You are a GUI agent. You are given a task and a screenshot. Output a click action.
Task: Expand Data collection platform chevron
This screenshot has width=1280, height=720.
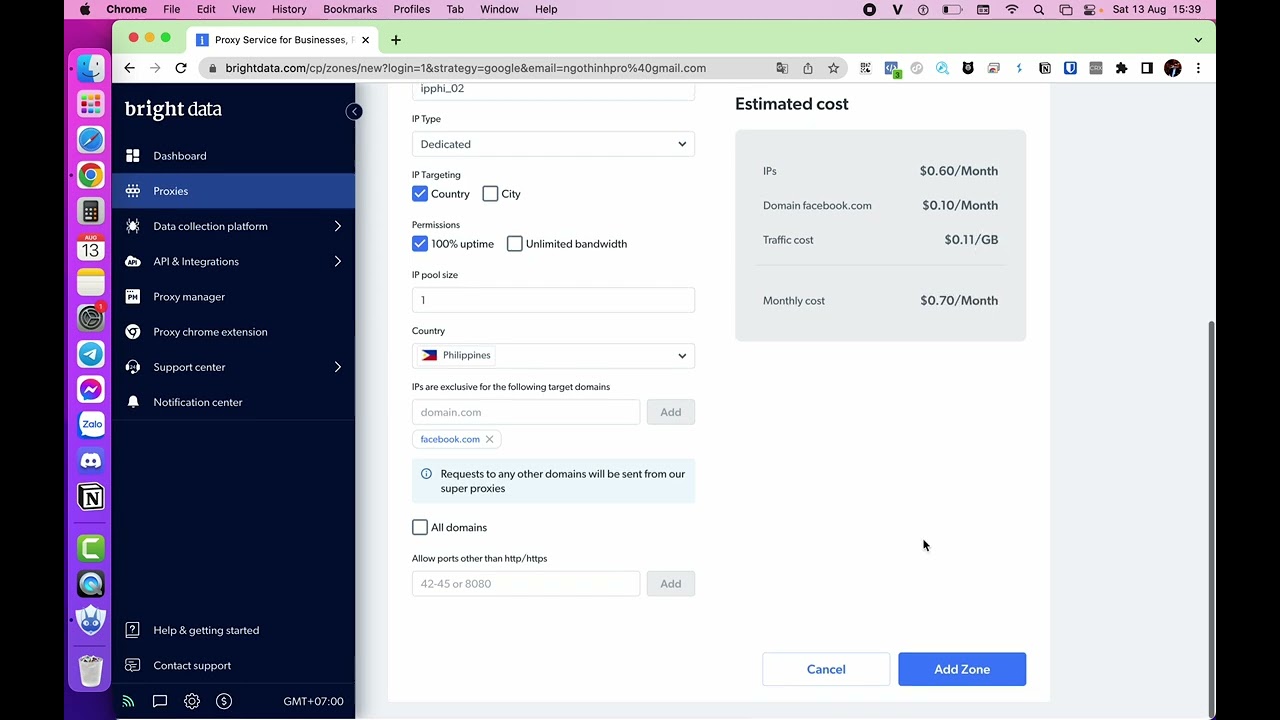tap(338, 226)
